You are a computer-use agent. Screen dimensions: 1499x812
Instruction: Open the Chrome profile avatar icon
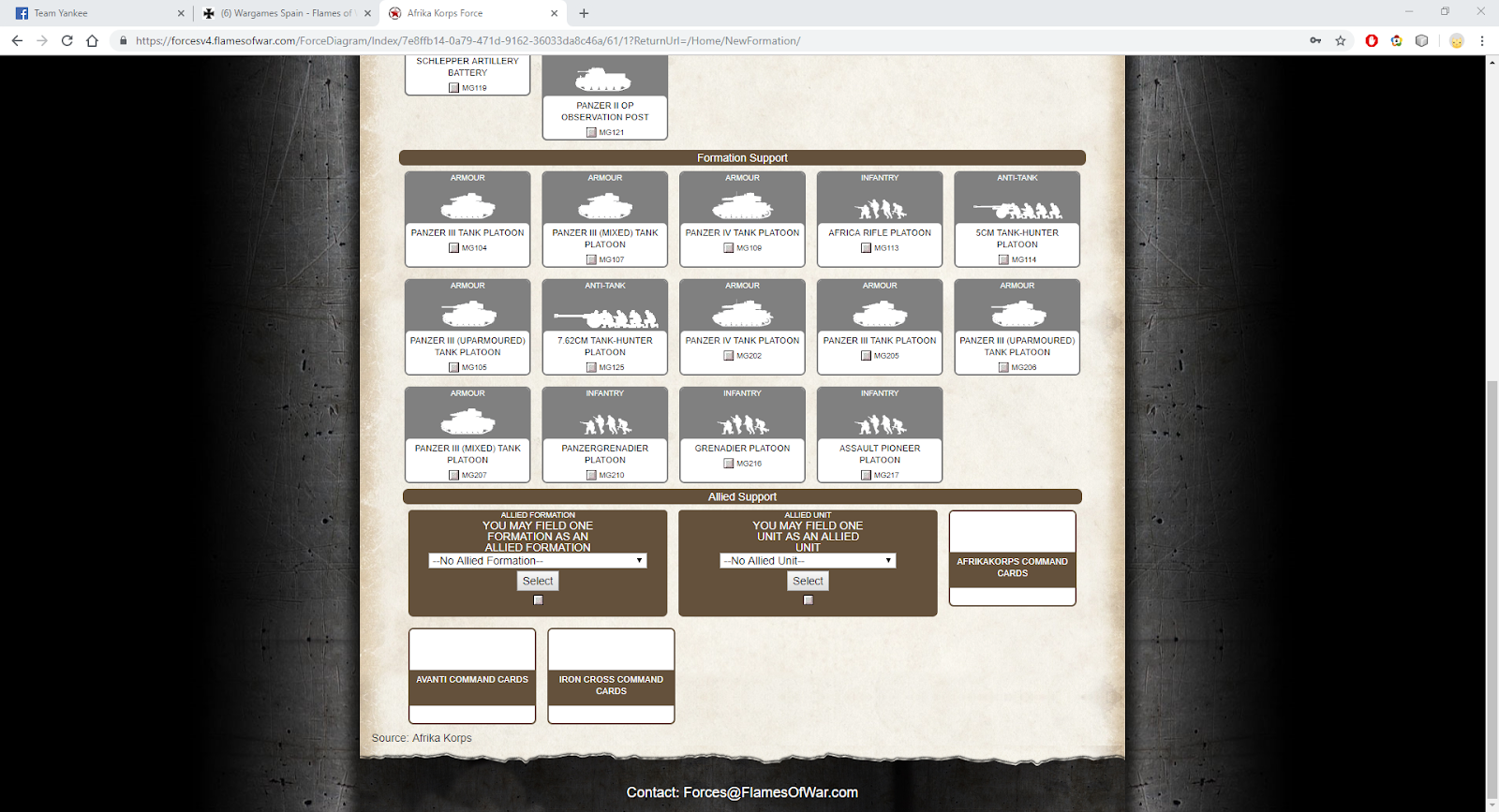(1456, 40)
